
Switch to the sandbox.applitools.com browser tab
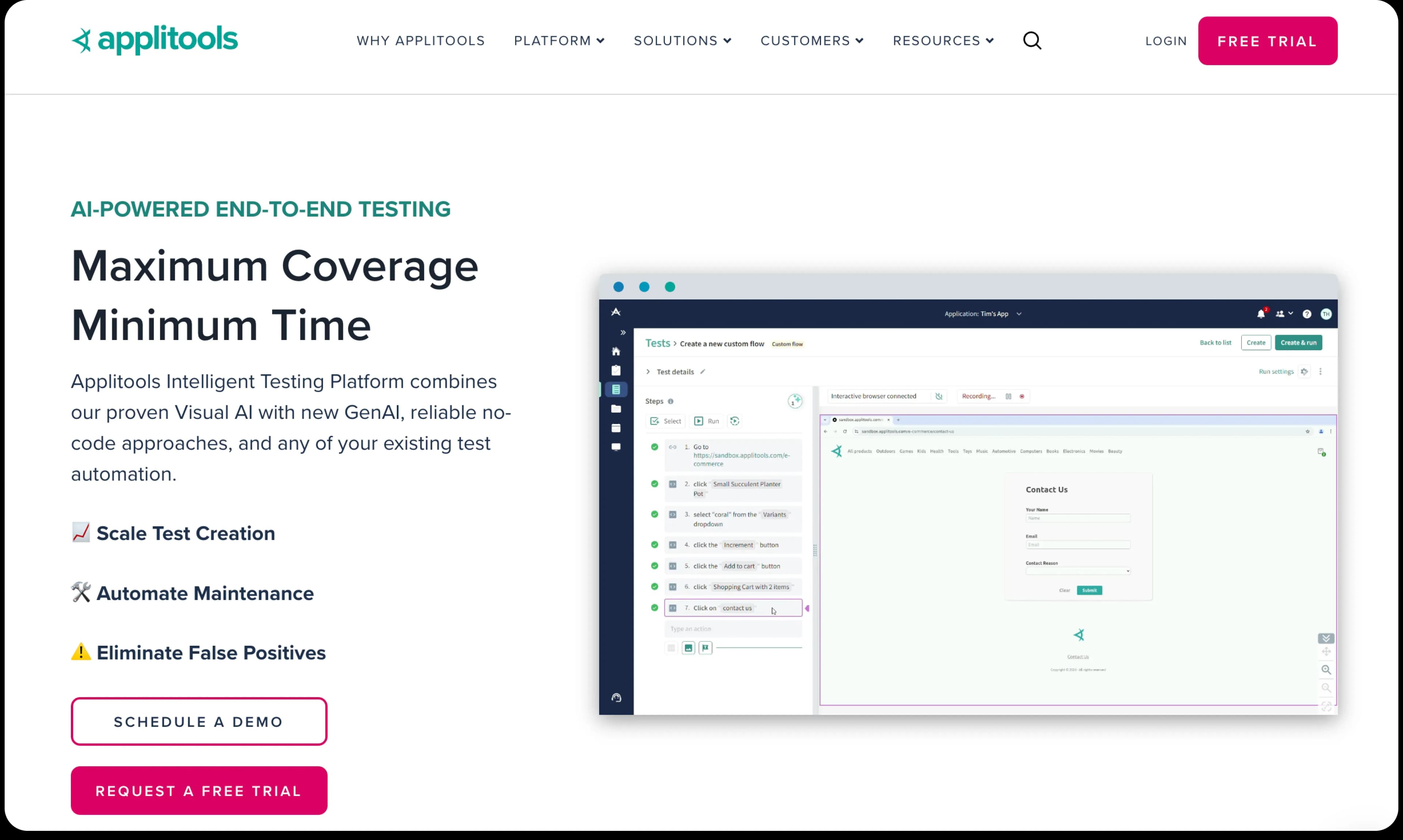[856, 420]
